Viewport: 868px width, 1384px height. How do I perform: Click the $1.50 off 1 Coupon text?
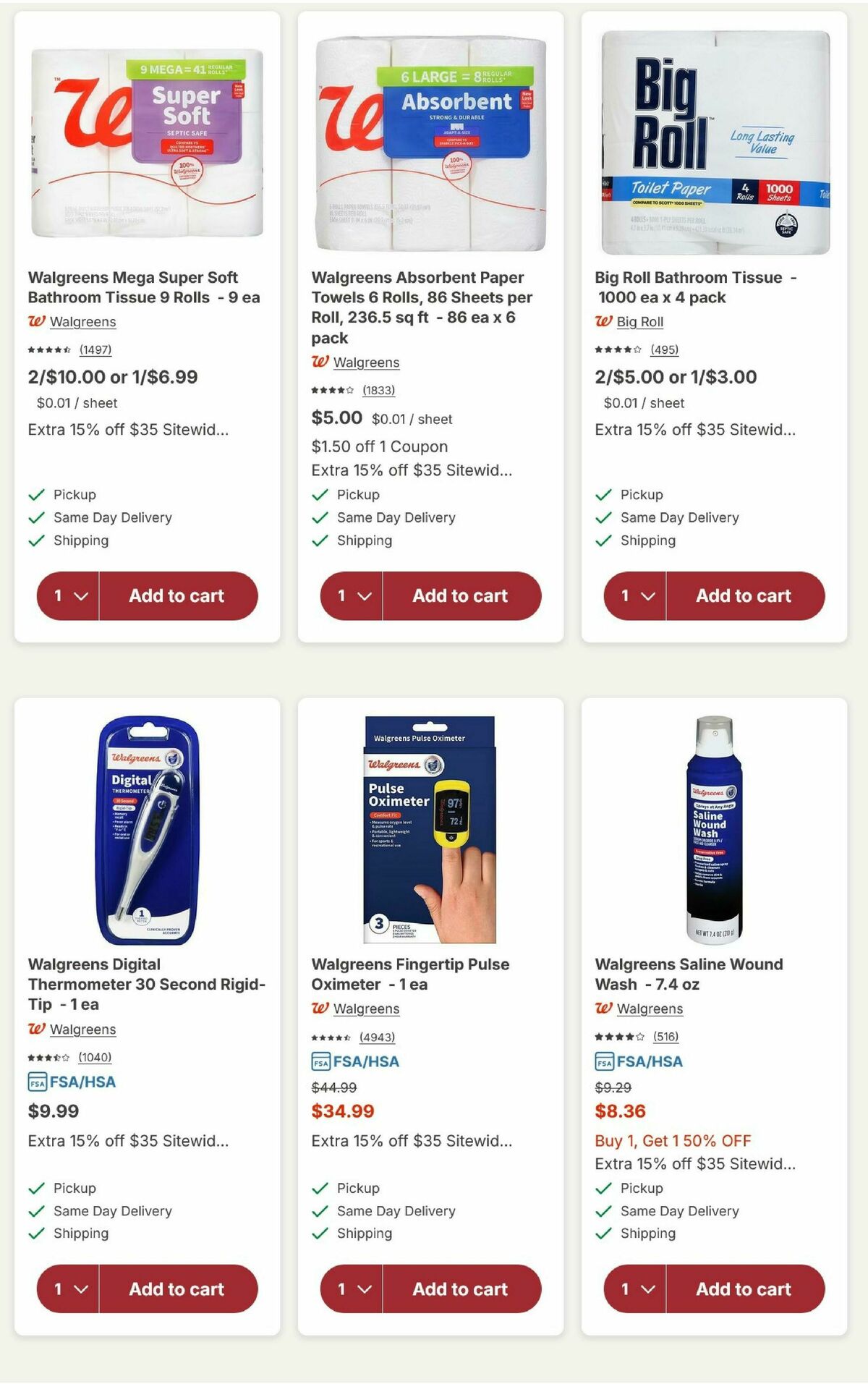(378, 447)
